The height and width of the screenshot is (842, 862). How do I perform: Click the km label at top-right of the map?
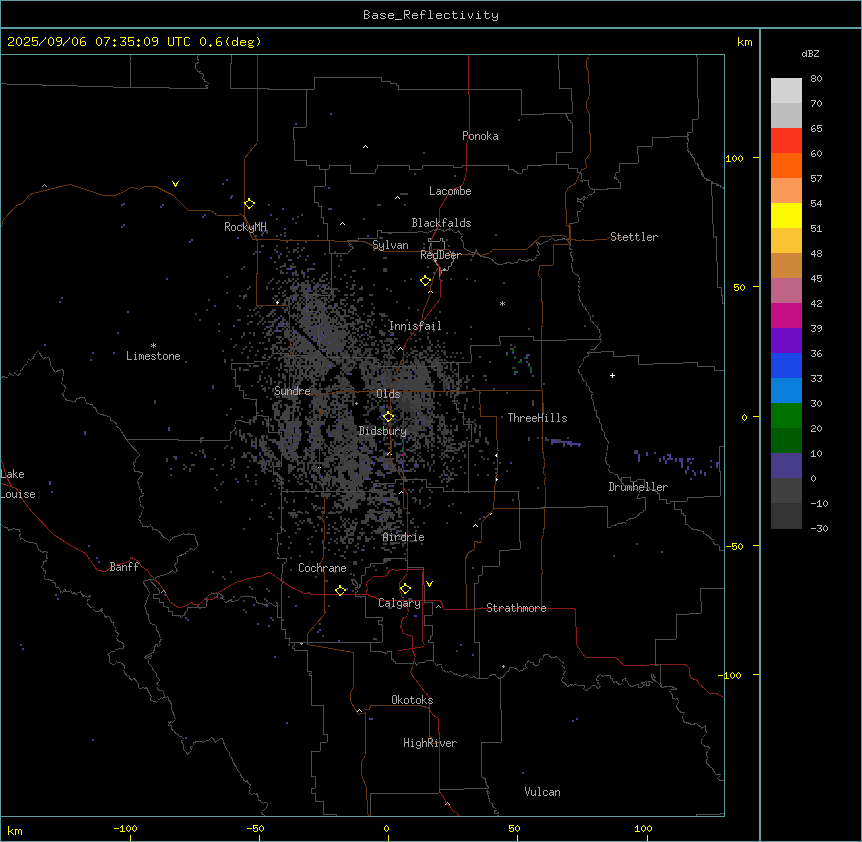click(745, 42)
